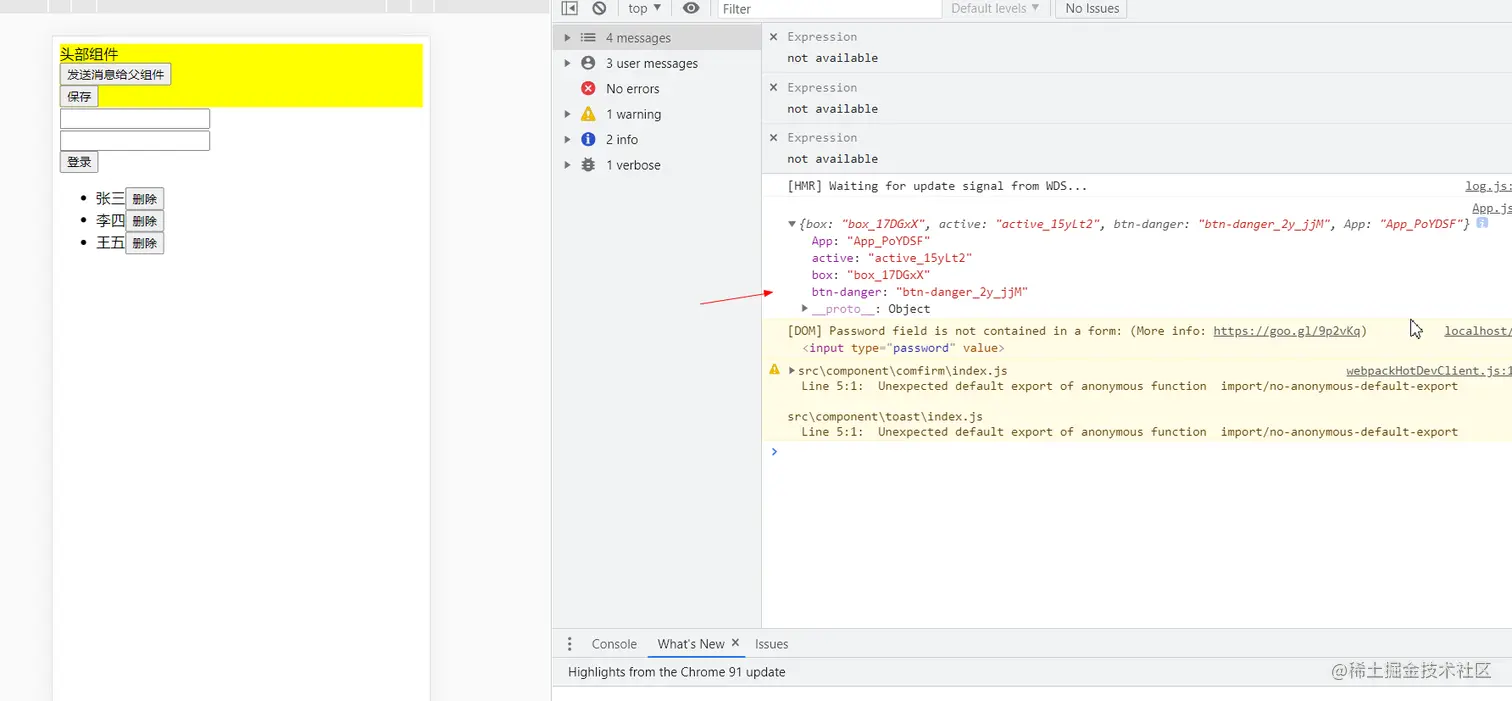Close the What's New drawer tab
This screenshot has height=701, width=1512.
[x=735, y=643]
